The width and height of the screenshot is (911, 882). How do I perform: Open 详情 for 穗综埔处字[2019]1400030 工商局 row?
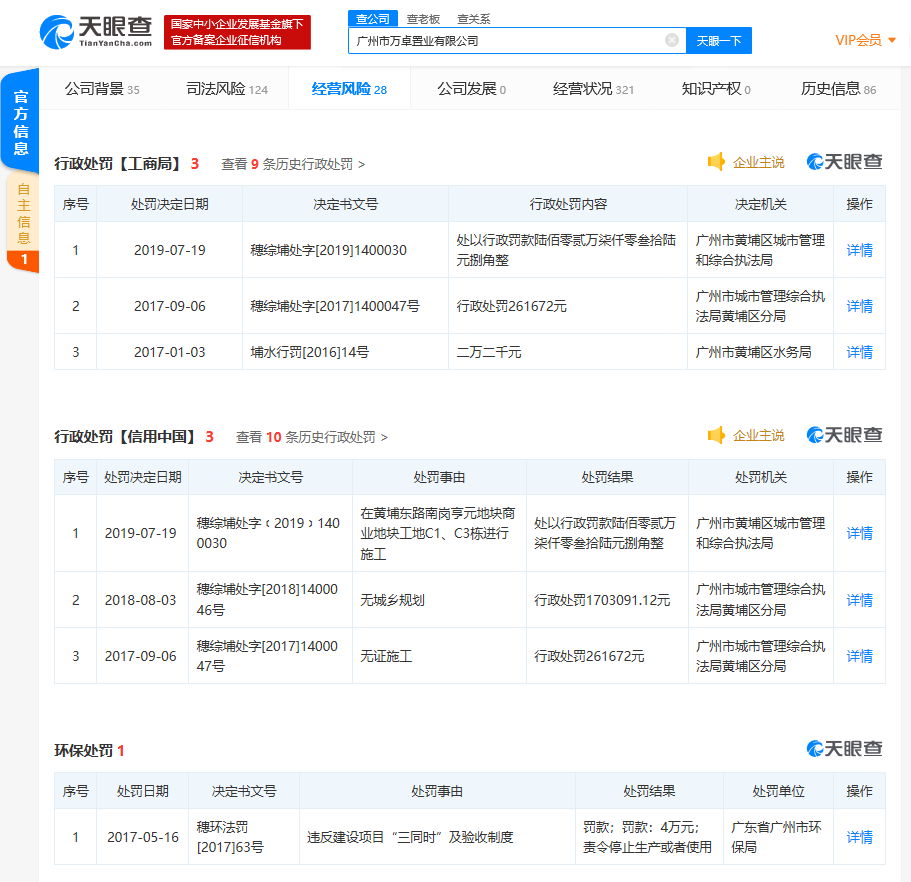tap(859, 250)
